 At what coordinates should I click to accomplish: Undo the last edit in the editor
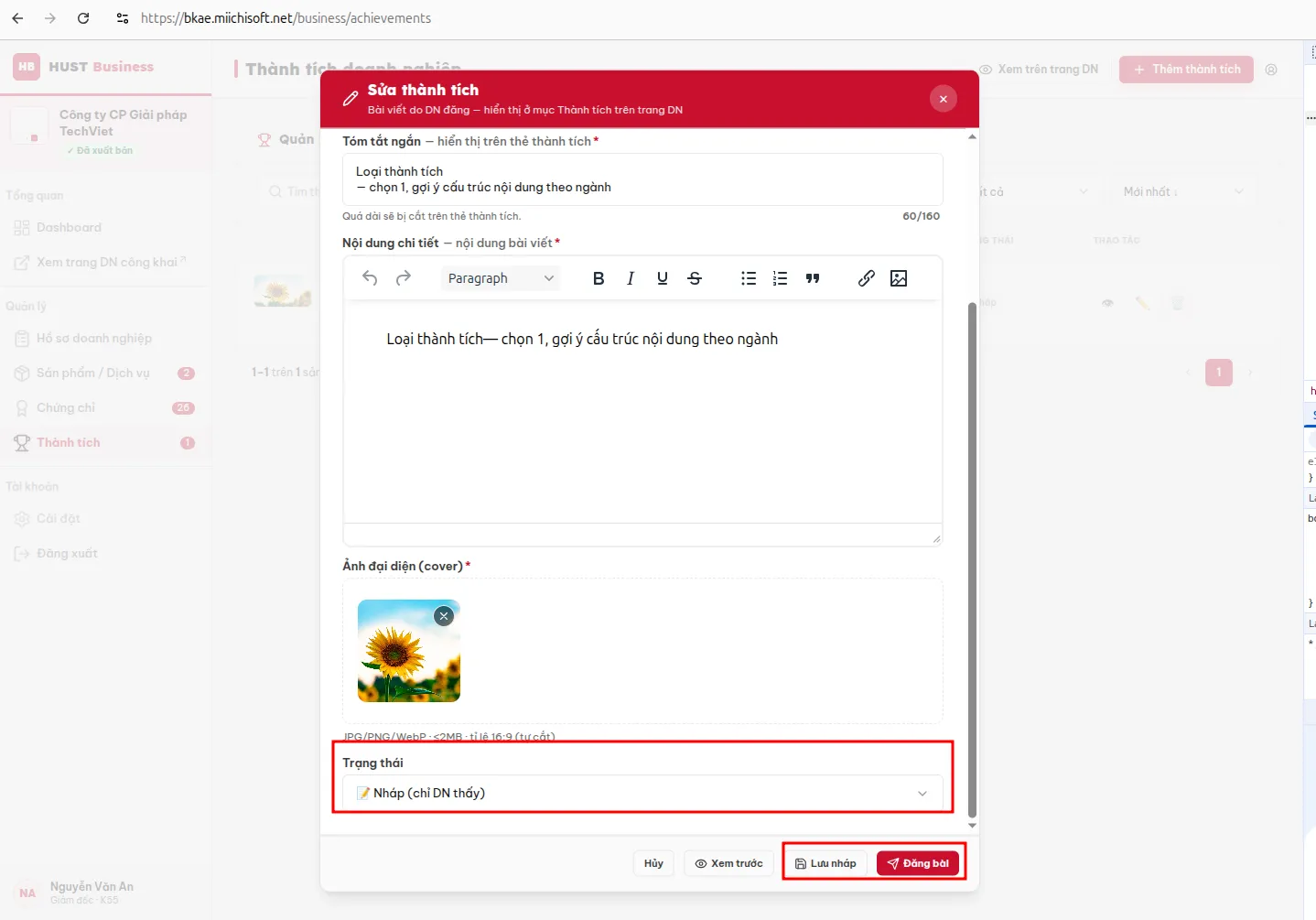[370, 278]
